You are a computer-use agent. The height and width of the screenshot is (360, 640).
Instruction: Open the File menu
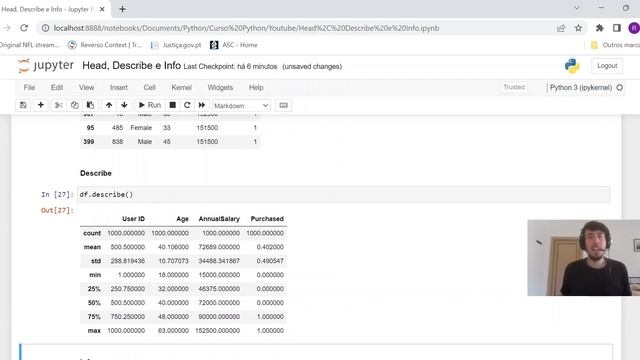[x=29, y=87]
